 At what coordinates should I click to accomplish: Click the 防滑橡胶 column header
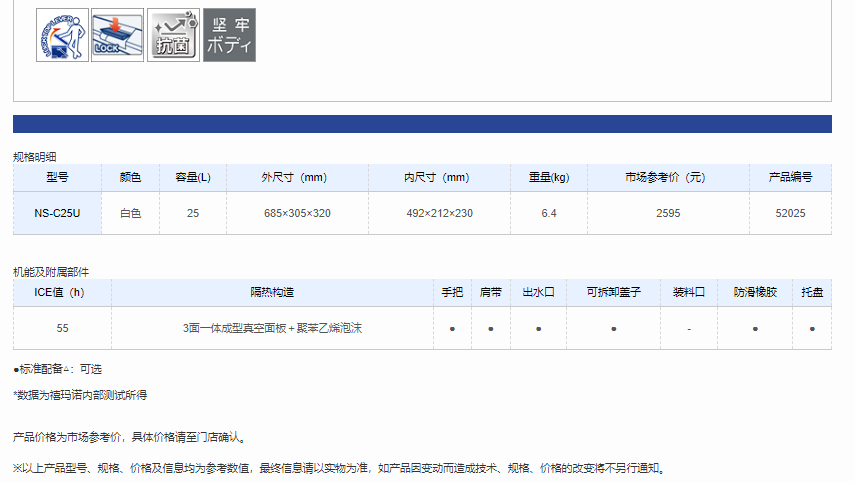755,293
